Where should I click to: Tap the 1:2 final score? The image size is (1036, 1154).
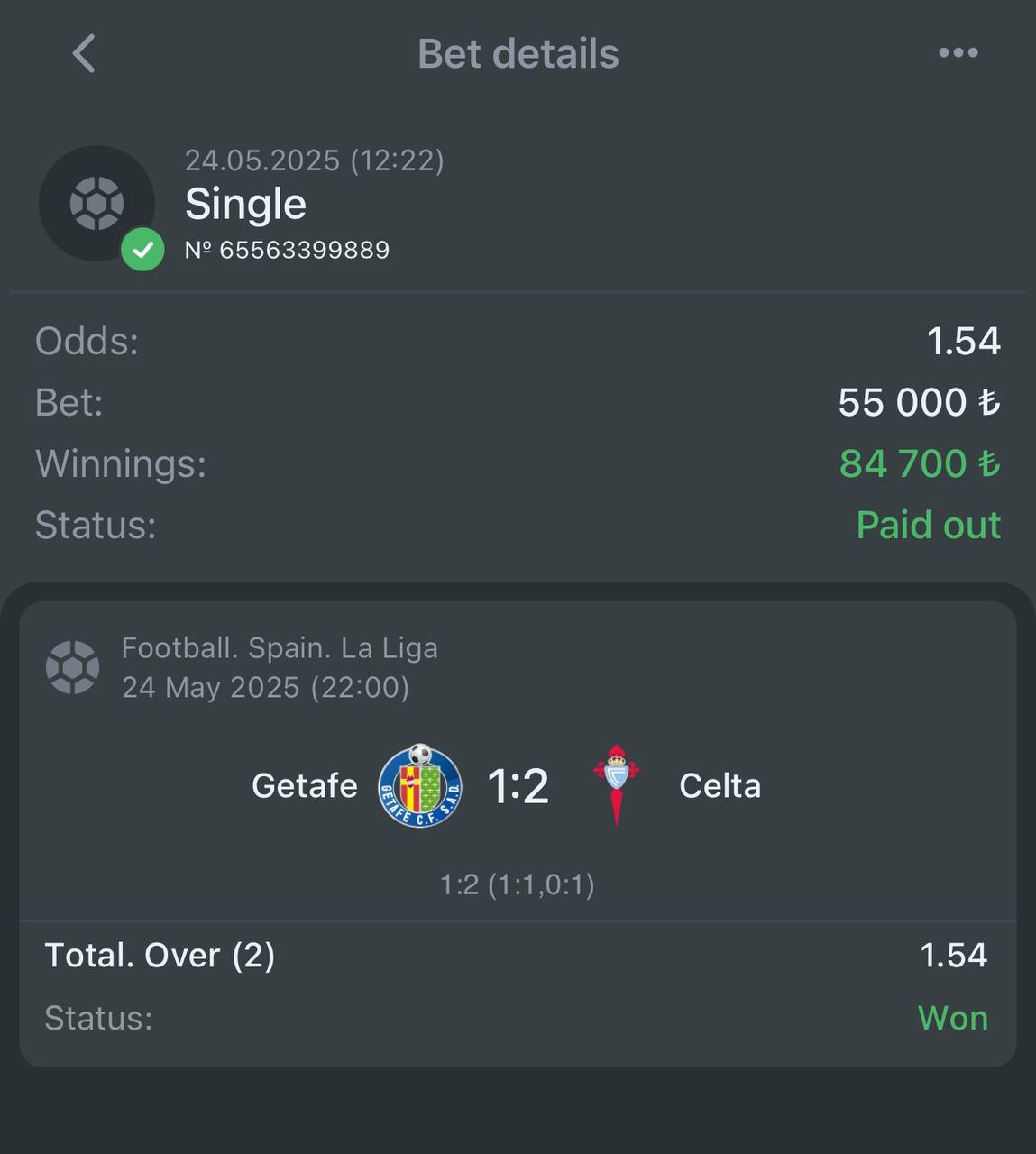coord(518,786)
